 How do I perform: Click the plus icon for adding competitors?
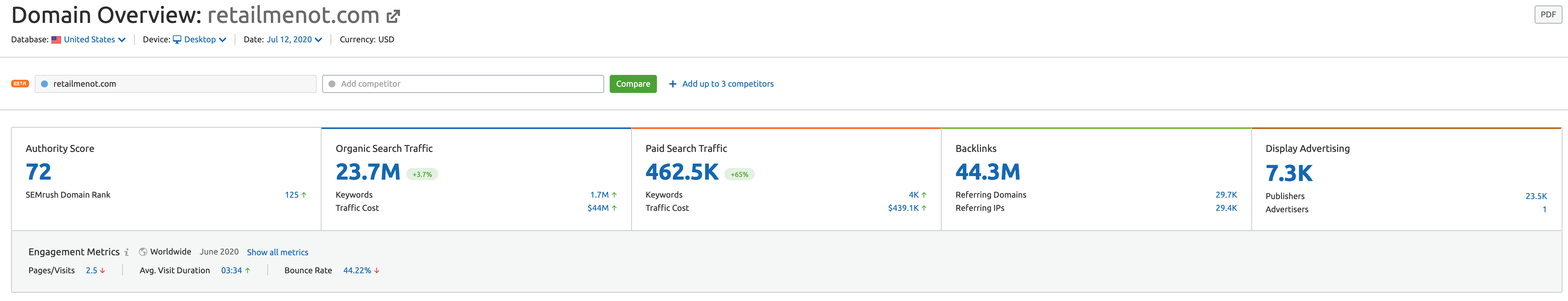point(673,84)
